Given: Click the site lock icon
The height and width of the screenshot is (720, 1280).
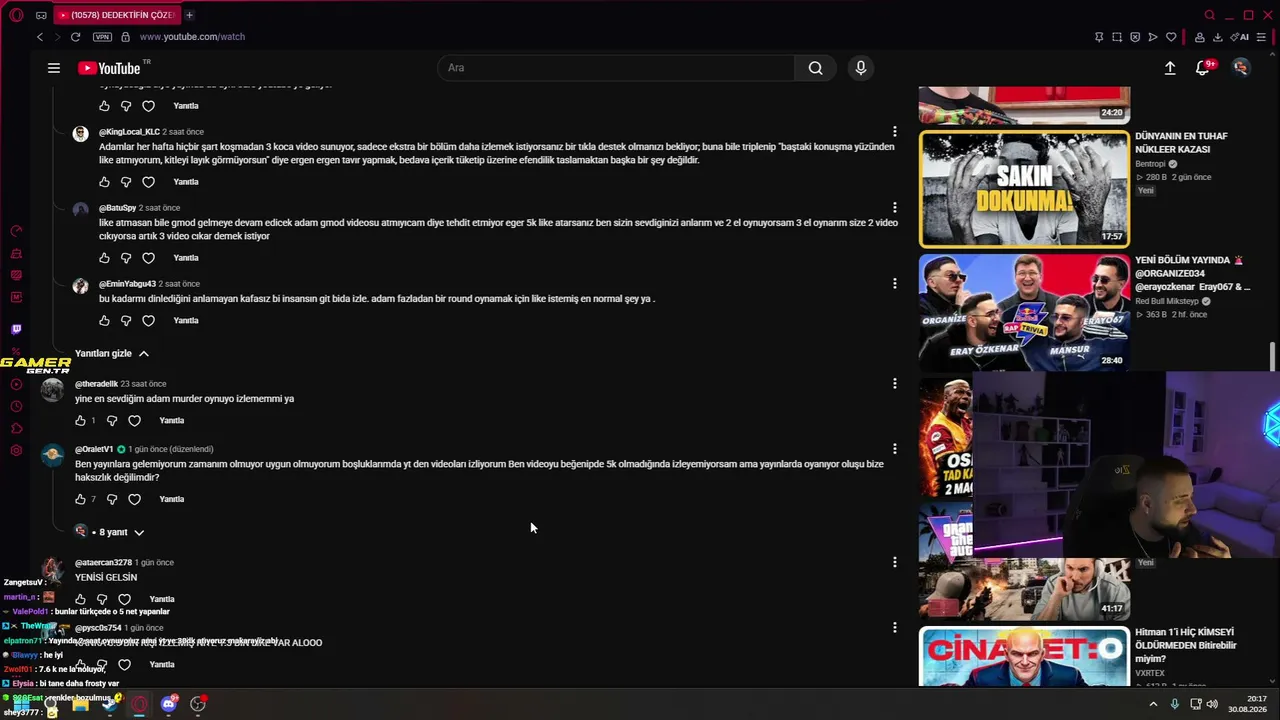Looking at the screenshot, I should (x=125, y=37).
